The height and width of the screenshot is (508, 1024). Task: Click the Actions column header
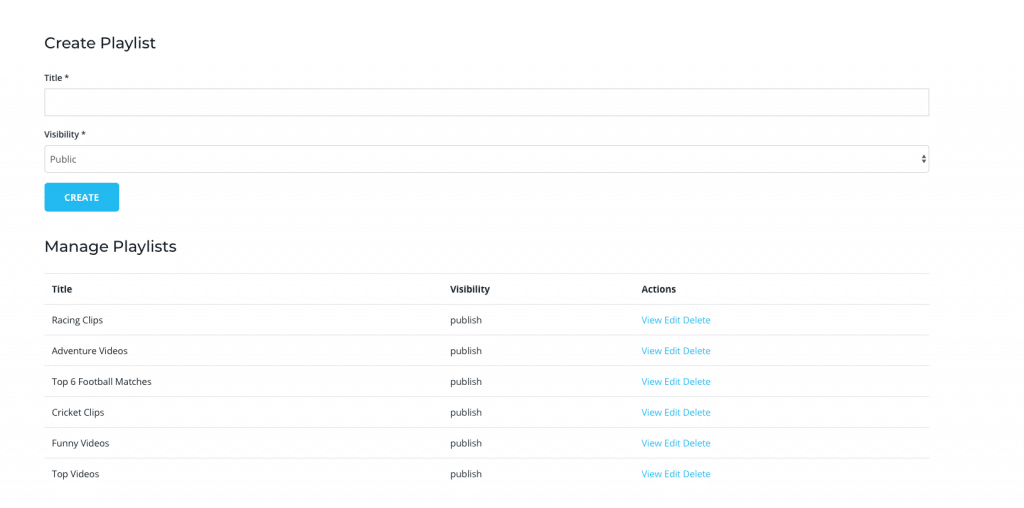coord(658,289)
